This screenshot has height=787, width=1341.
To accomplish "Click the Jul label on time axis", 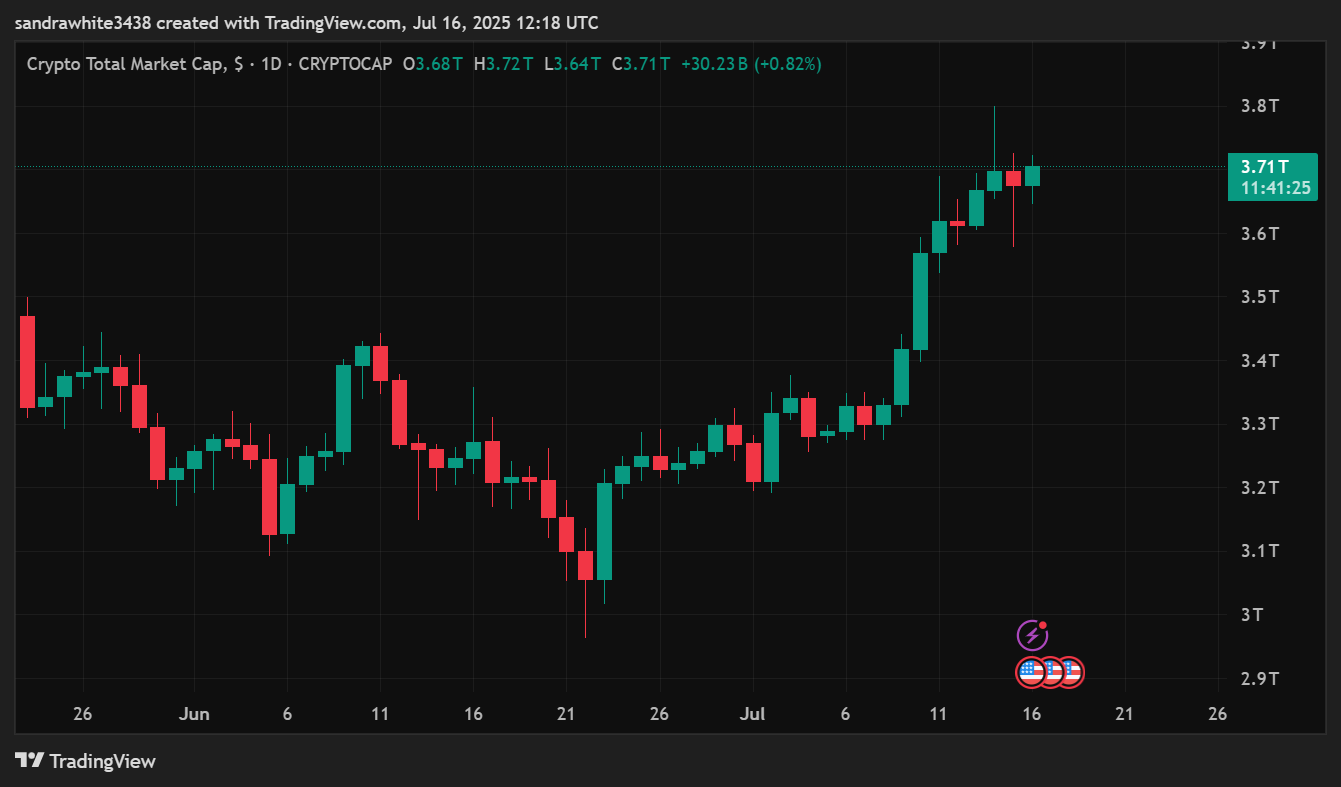I will [751, 714].
